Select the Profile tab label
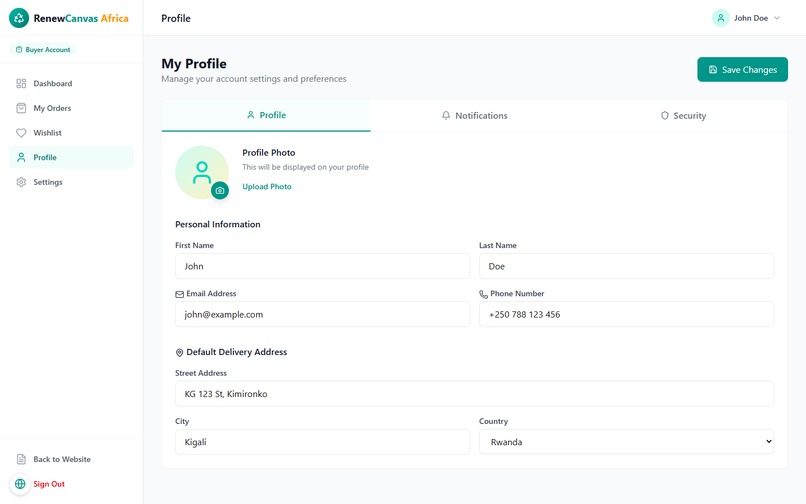The width and height of the screenshot is (806, 504). point(272,115)
